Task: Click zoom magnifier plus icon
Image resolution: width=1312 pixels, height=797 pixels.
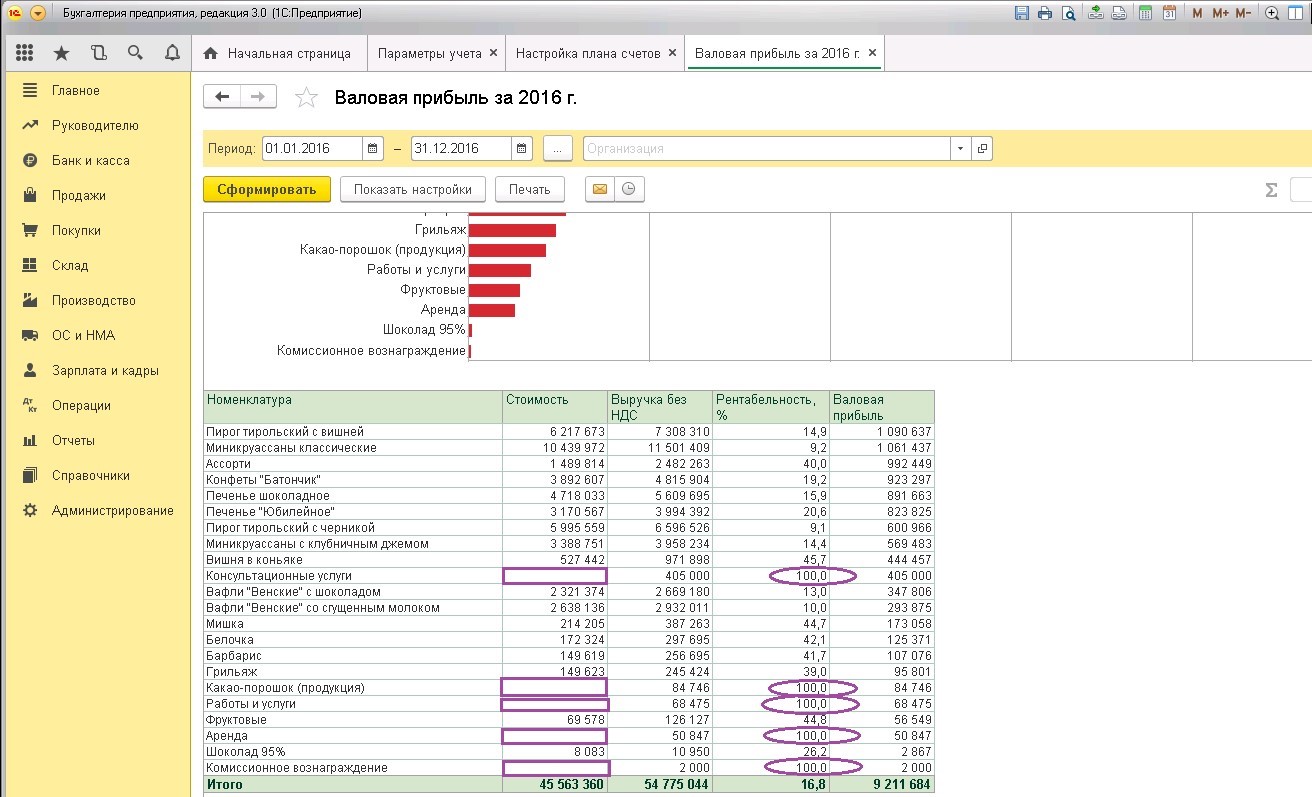Action: (1272, 13)
